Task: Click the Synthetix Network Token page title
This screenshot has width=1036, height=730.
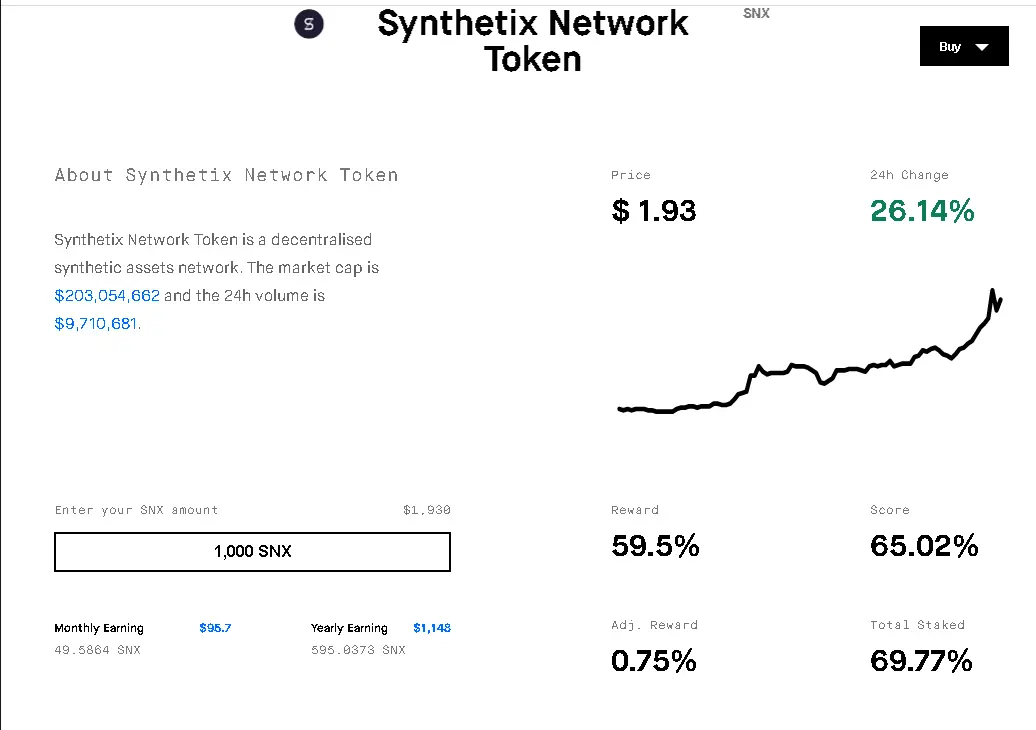Action: tap(533, 41)
